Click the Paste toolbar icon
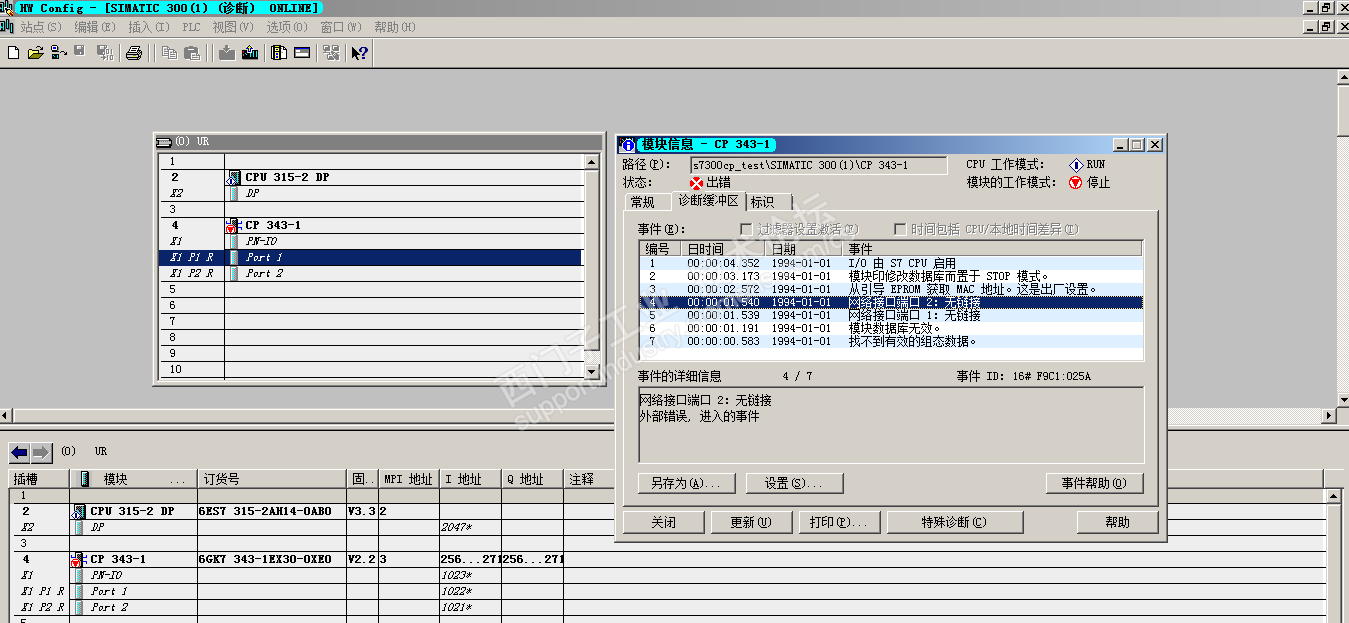 pos(192,53)
